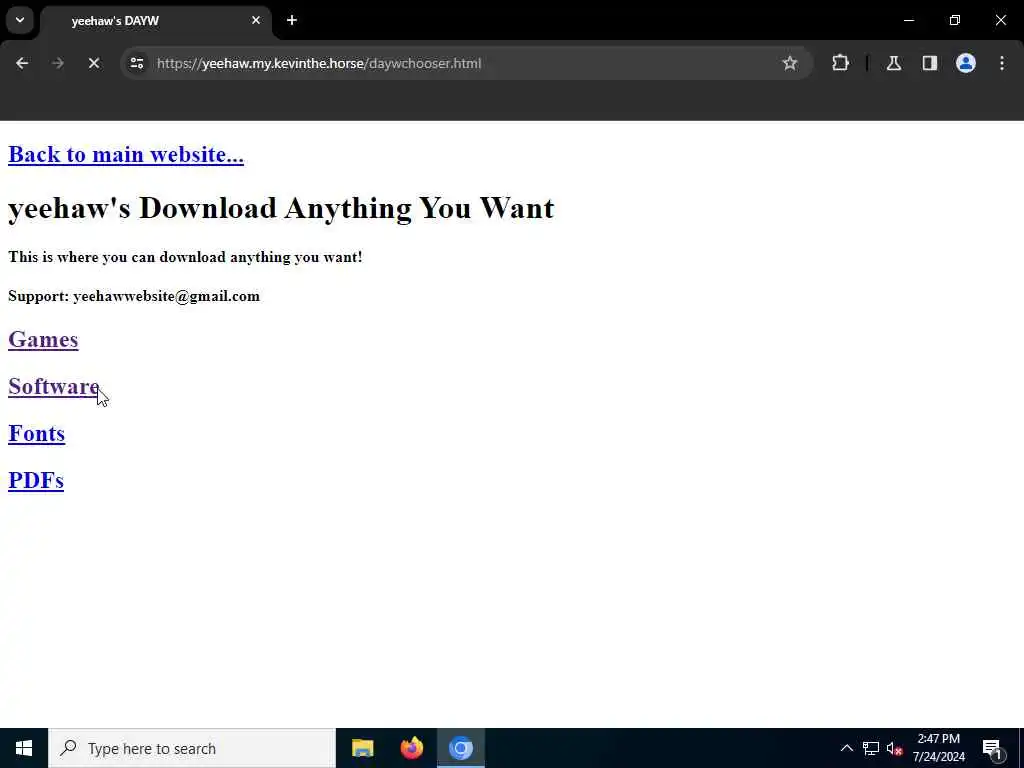Open the Windows Start menu

(x=24, y=748)
